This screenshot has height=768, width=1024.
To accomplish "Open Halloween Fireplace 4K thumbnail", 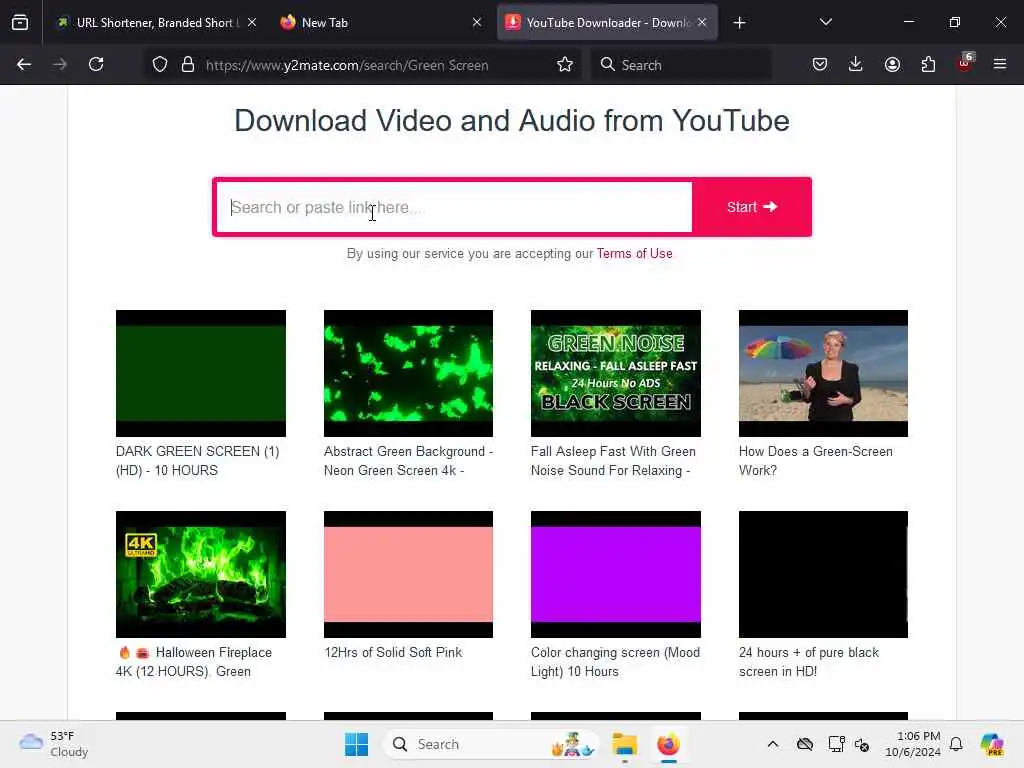I will click(x=200, y=574).
